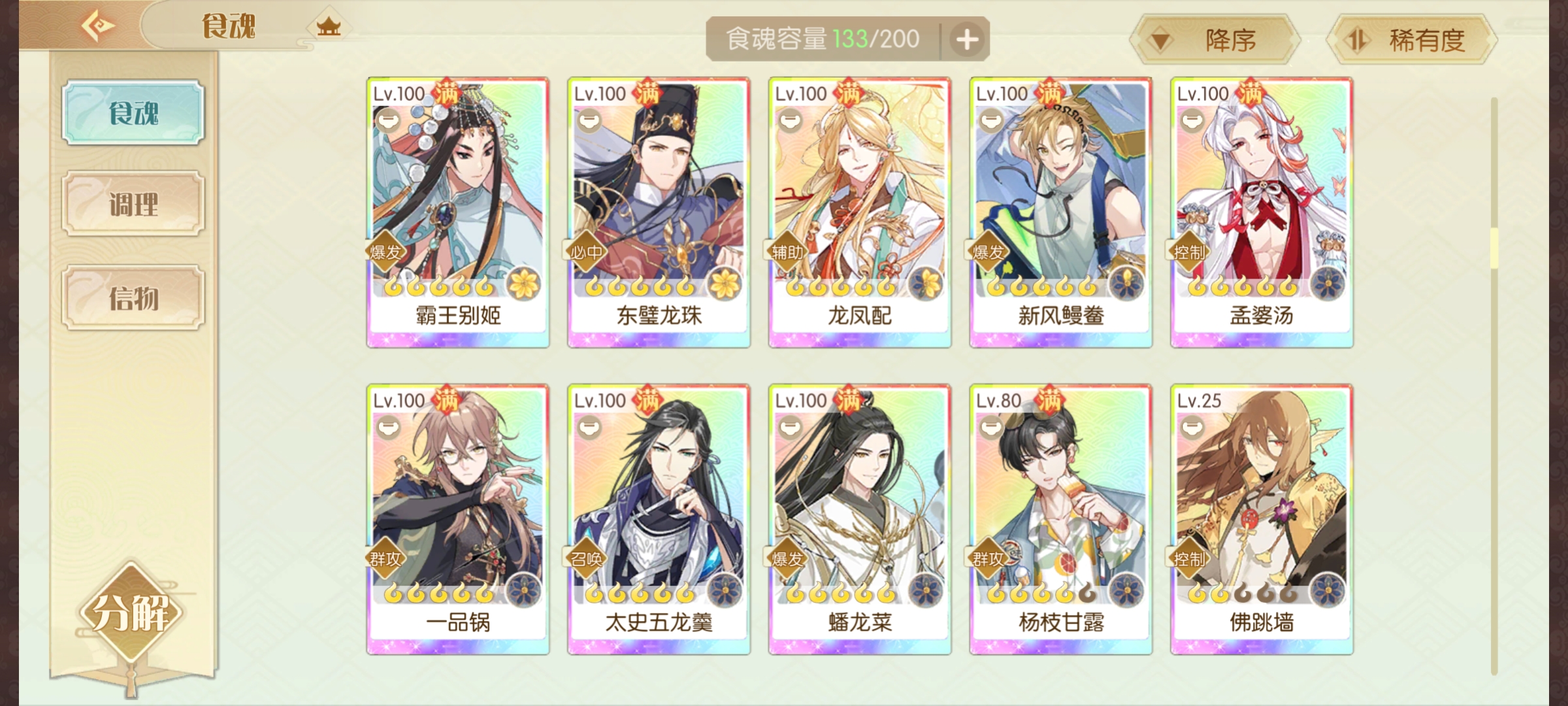This screenshot has width=1568, height=706.
Task: Switch to the 调理 tab
Action: pyautogui.click(x=133, y=205)
